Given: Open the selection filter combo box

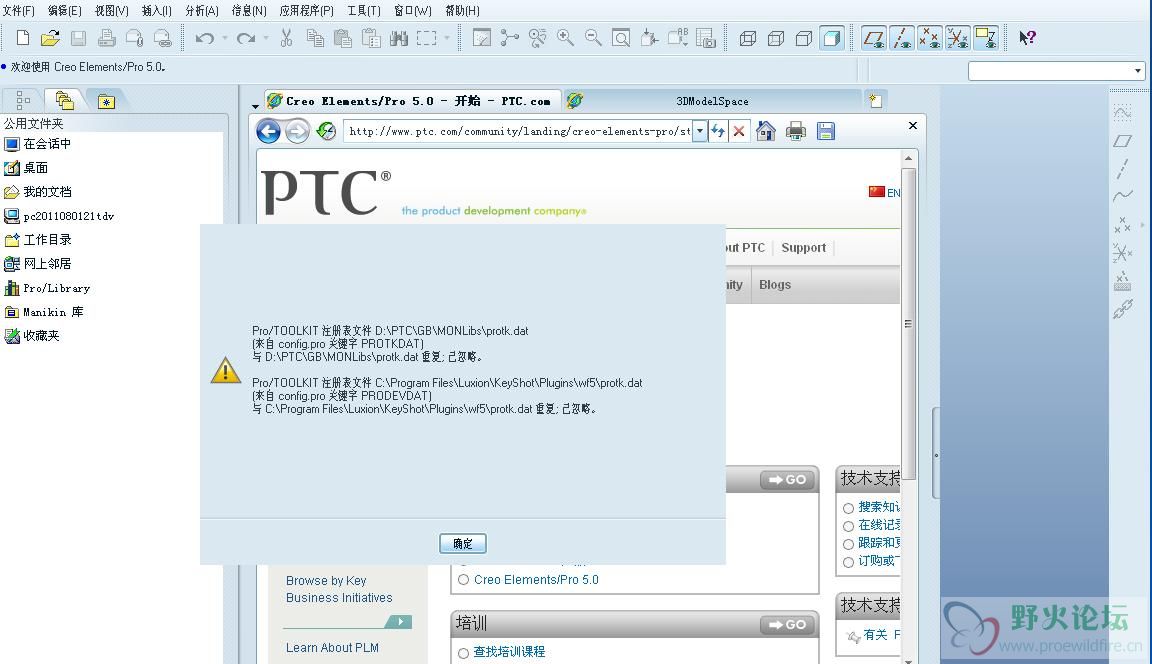Looking at the screenshot, I should pyautogui.click(x=1057, y=71).
